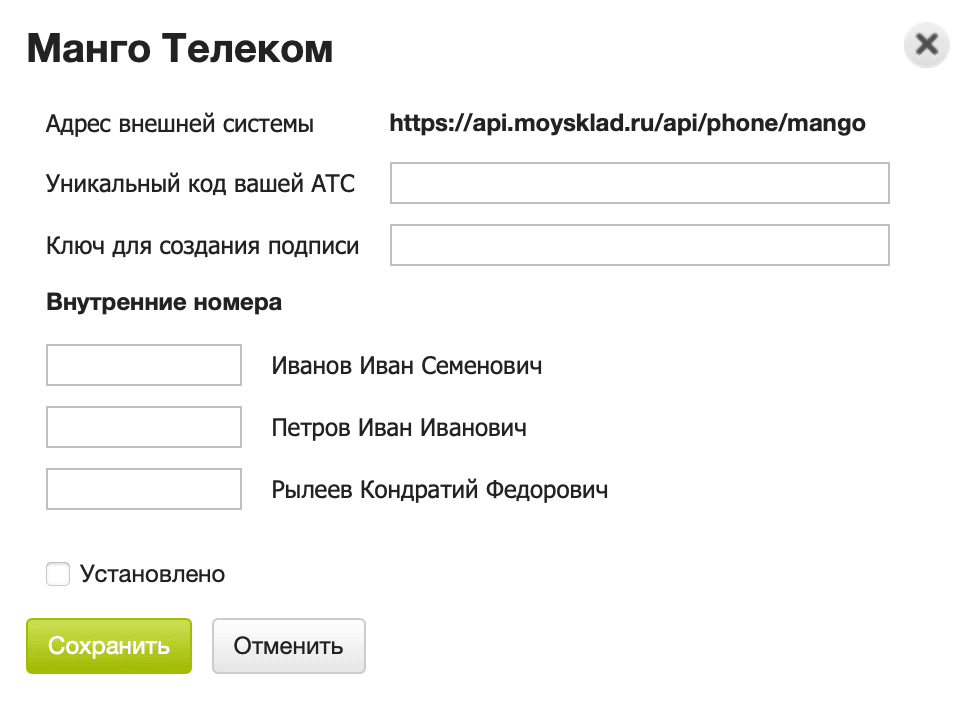966x722 pixels.
Task: Click the name Петров Иван Иванович
Action: coord(398,427)
